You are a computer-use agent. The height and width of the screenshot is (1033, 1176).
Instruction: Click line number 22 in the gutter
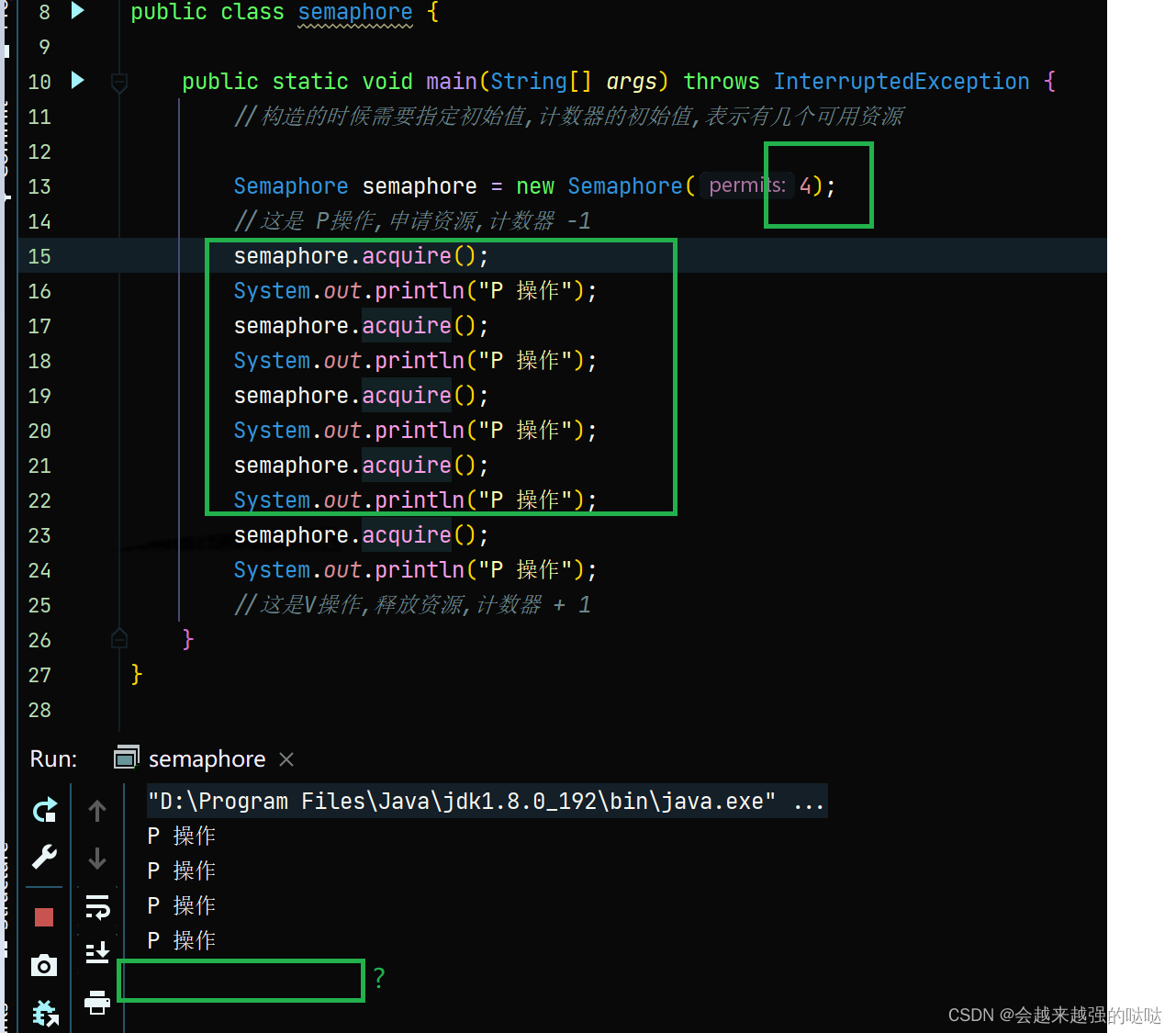[x=39, y=500]
